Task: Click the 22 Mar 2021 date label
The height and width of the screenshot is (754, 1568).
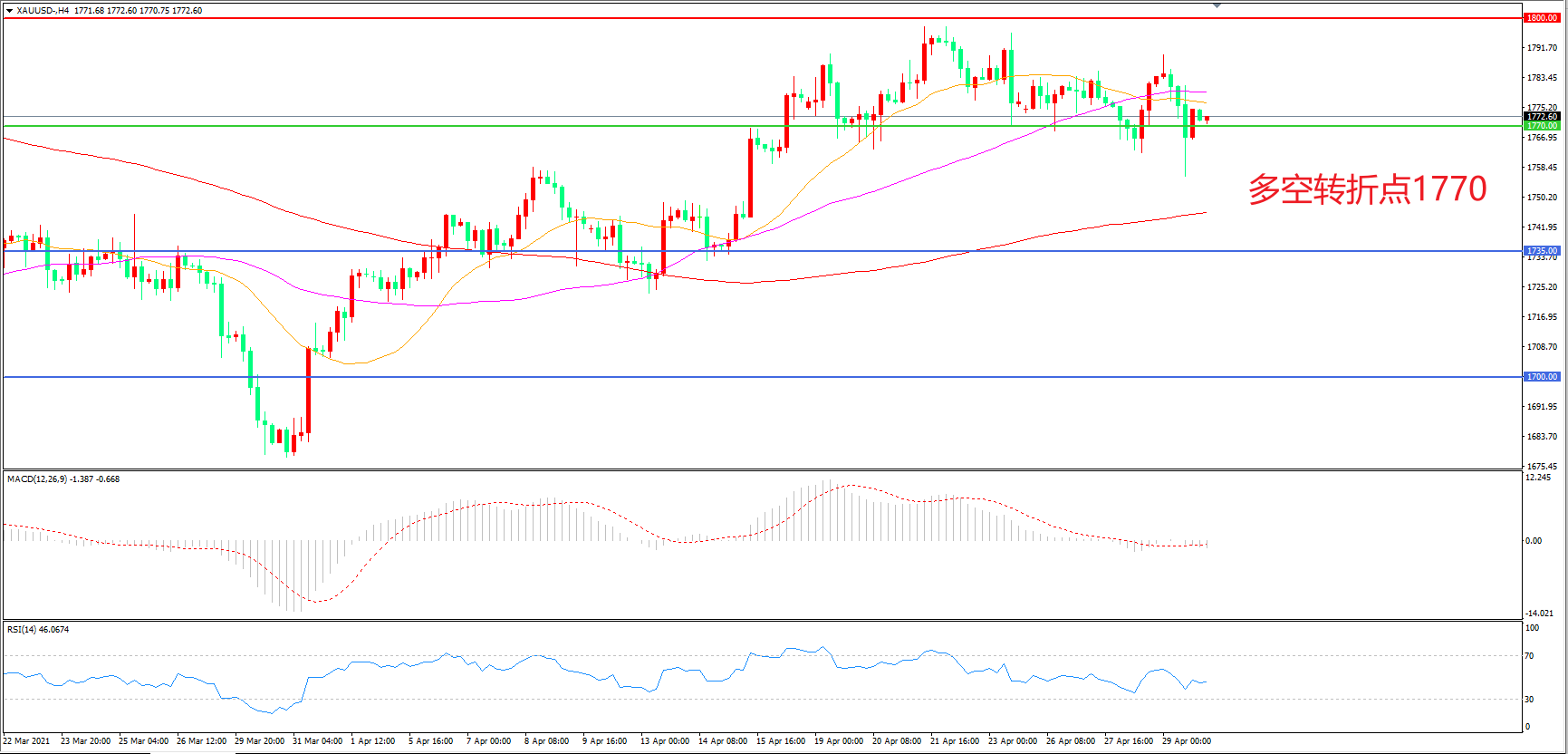Action: point(26,741)
